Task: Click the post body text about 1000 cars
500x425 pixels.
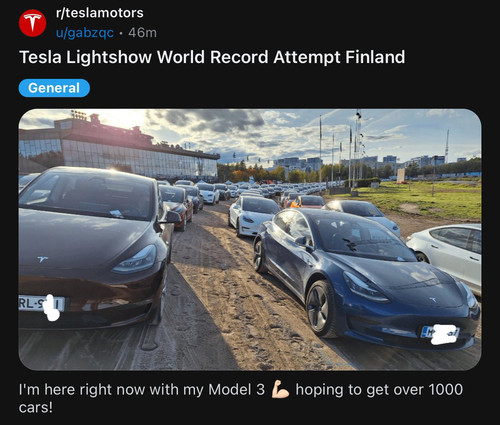Action: pyautogui.click(x=241, y=398)
